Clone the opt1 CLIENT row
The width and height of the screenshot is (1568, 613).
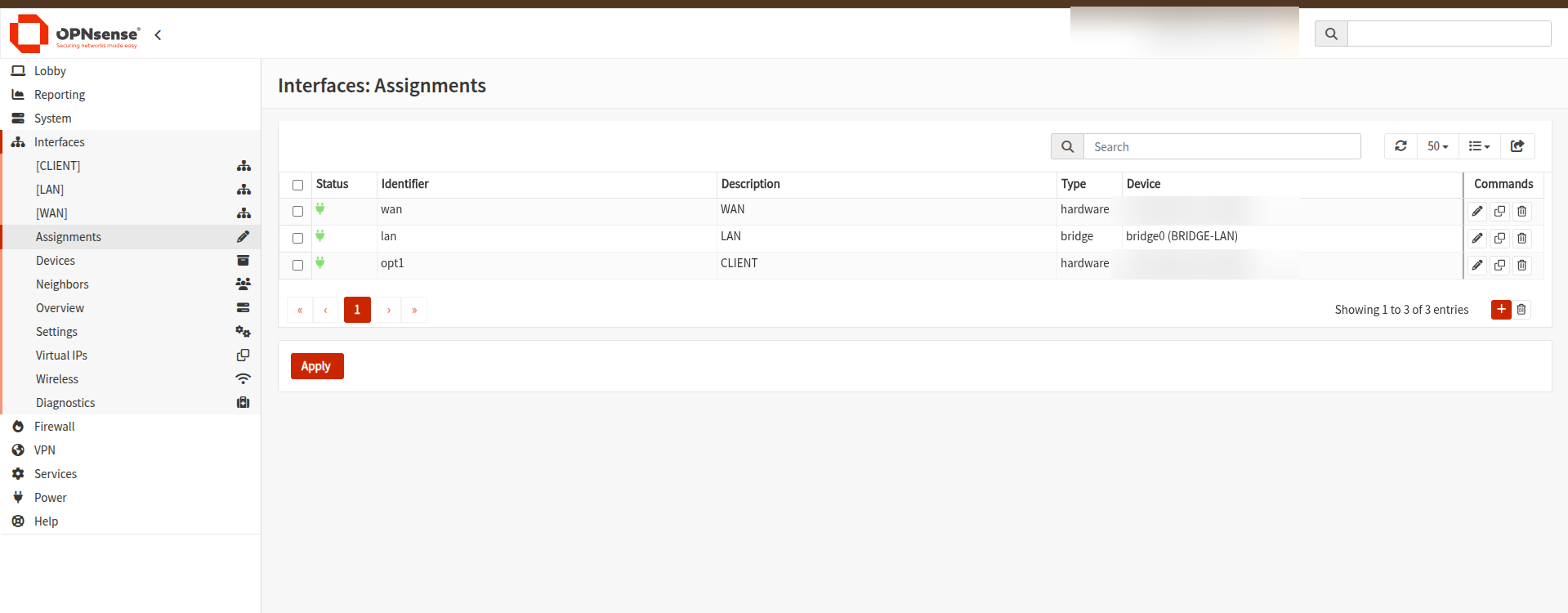pos(1499,266)
